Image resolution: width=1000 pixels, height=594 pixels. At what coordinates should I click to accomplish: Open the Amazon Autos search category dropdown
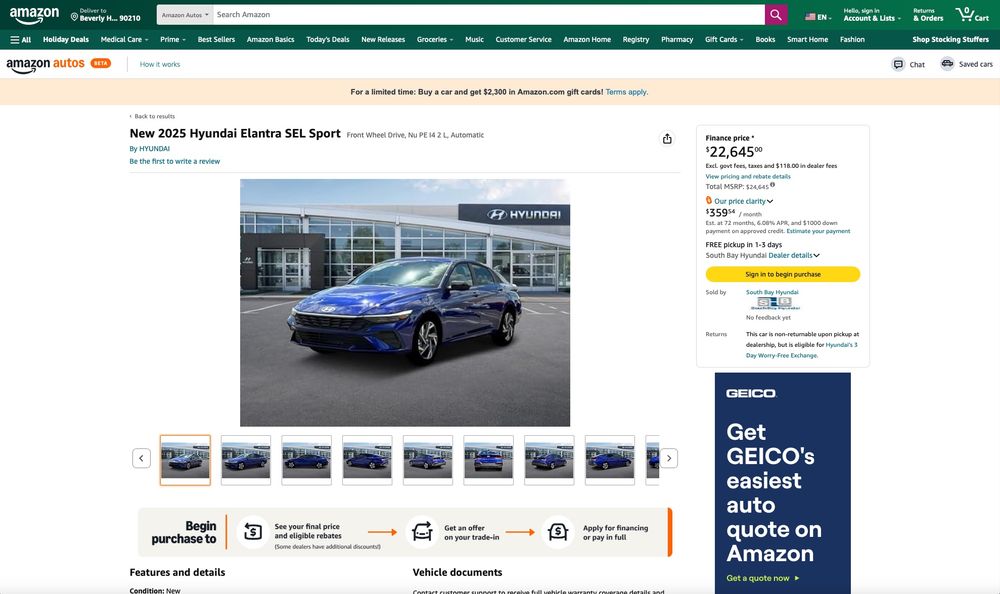(x=185, y=15)
